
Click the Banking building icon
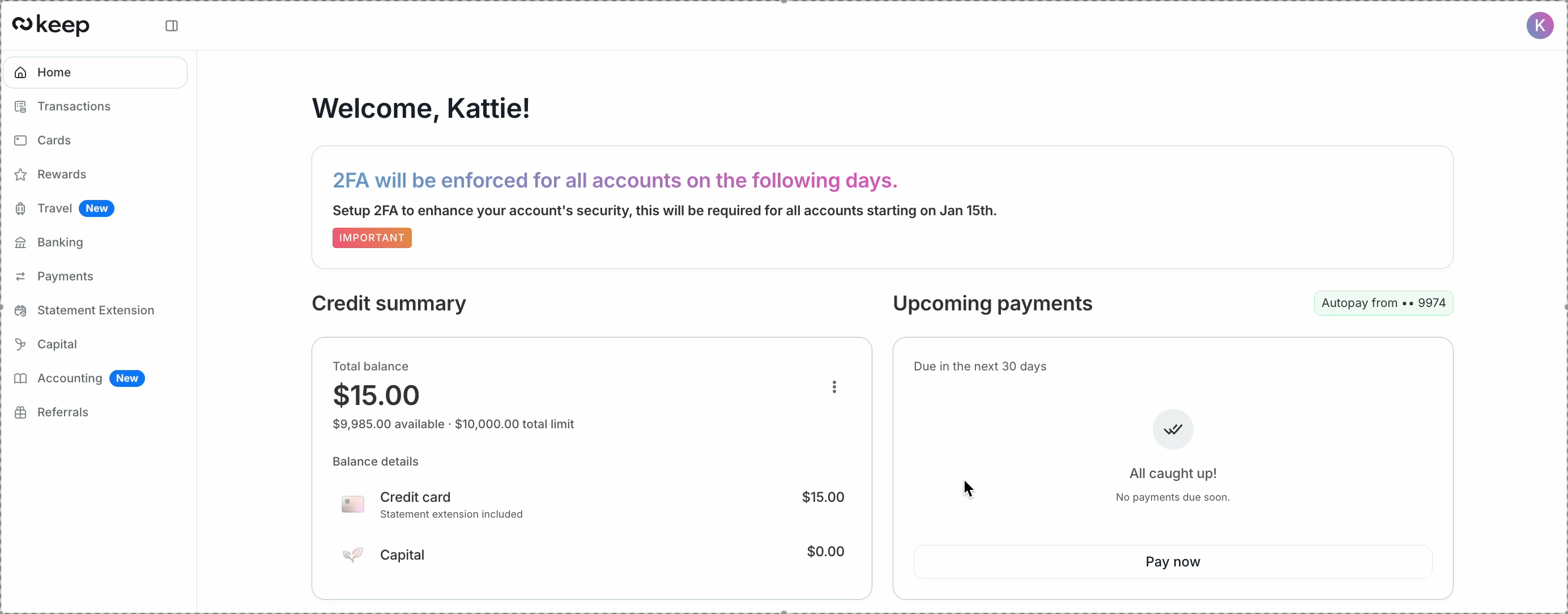[x=21, y=243]
